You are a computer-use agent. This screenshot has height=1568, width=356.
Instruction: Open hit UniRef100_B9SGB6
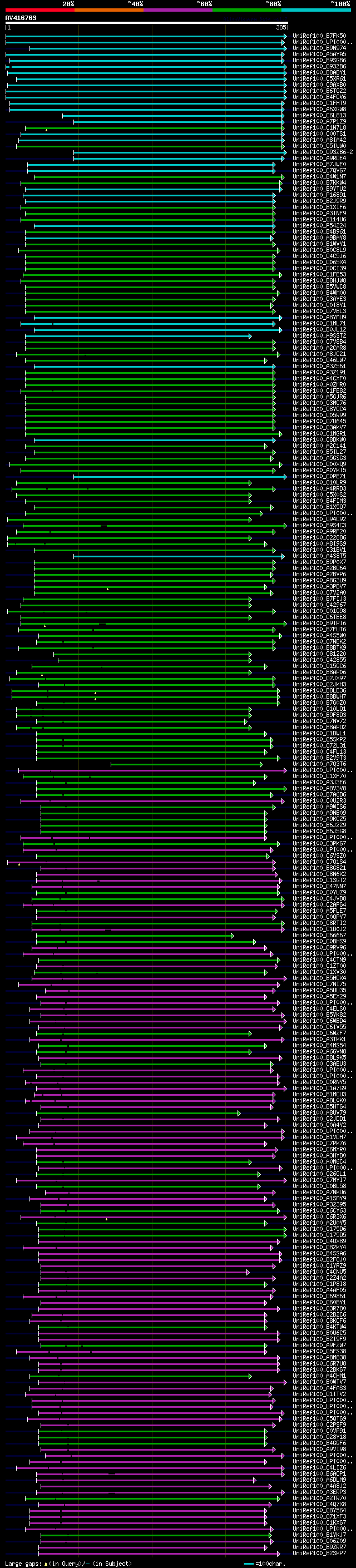pos(319,60)
